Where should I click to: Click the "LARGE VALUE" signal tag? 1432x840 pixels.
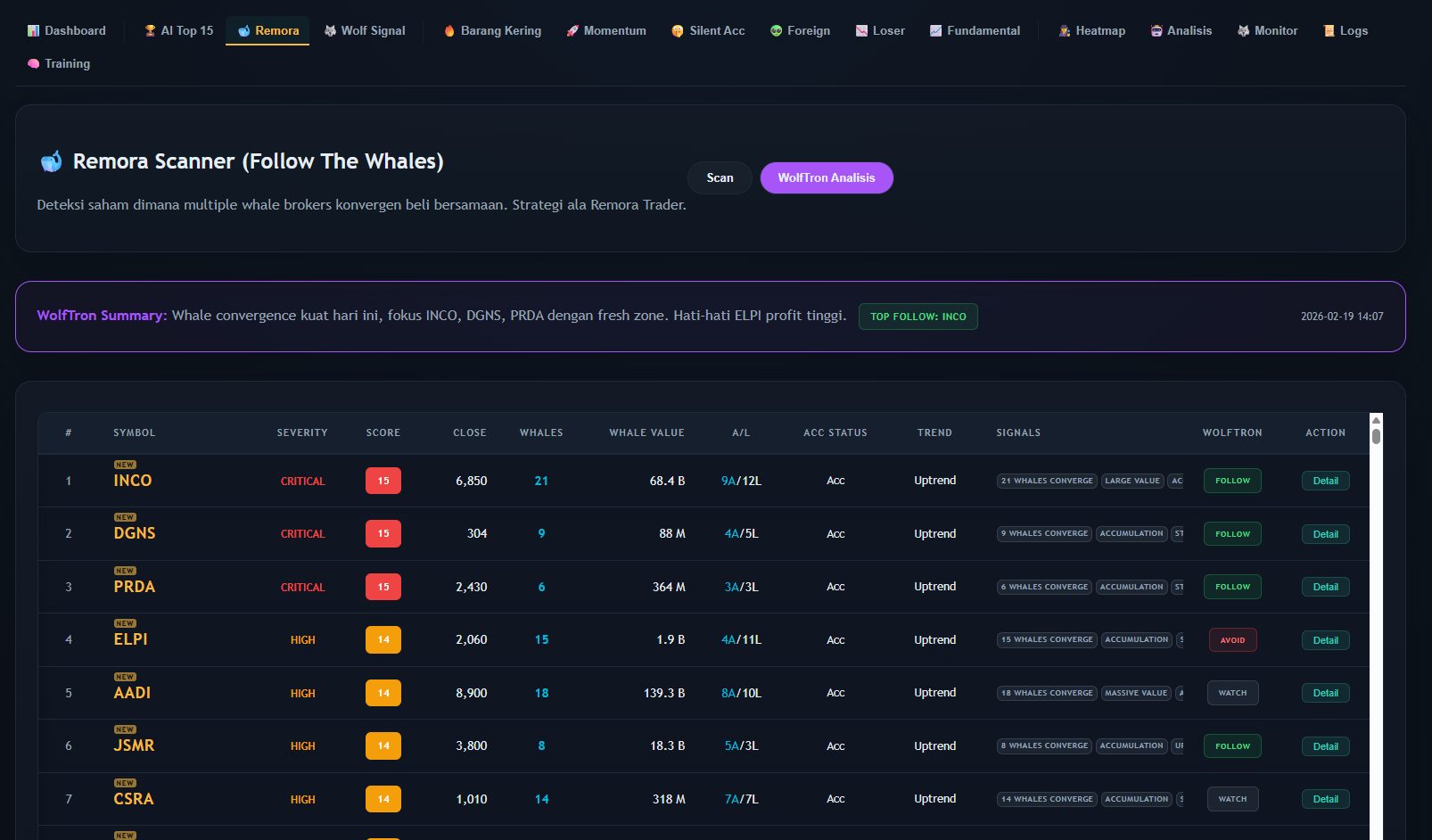click(1132, 481)
